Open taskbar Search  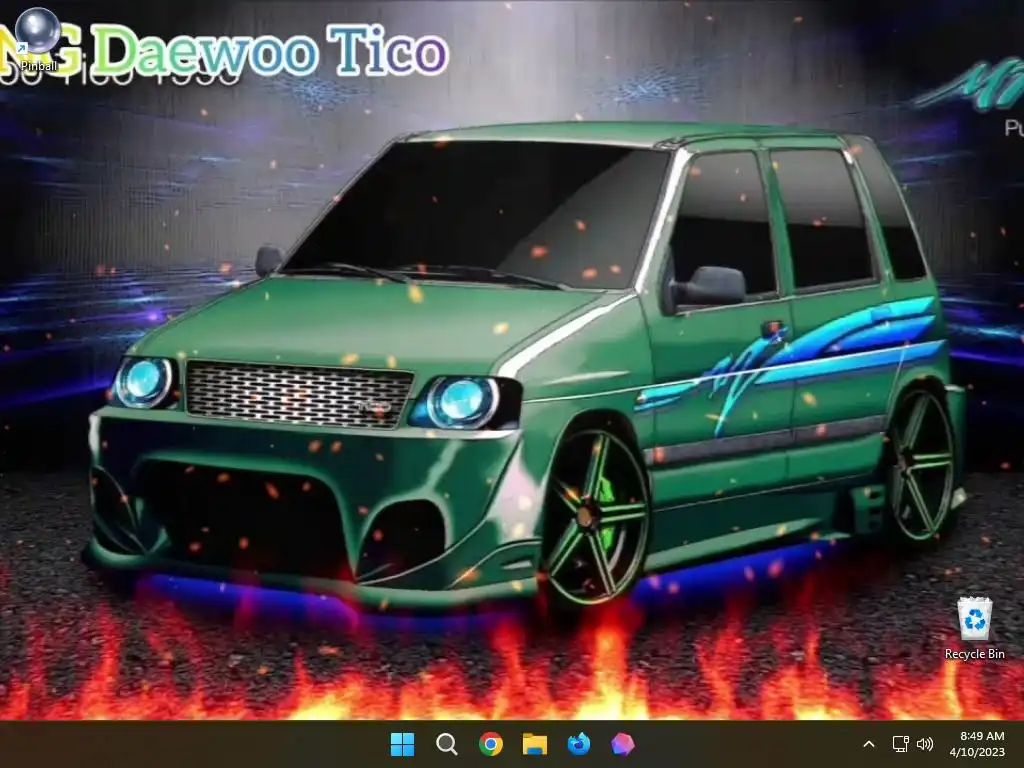click(x=447, y=744)
